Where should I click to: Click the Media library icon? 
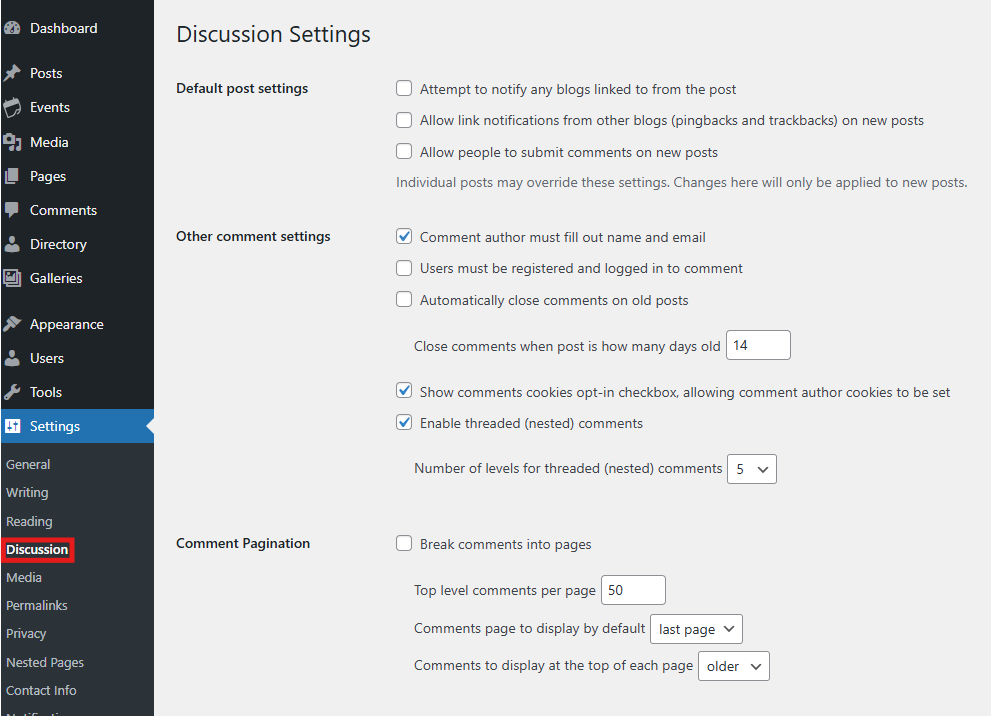point(12,142)
